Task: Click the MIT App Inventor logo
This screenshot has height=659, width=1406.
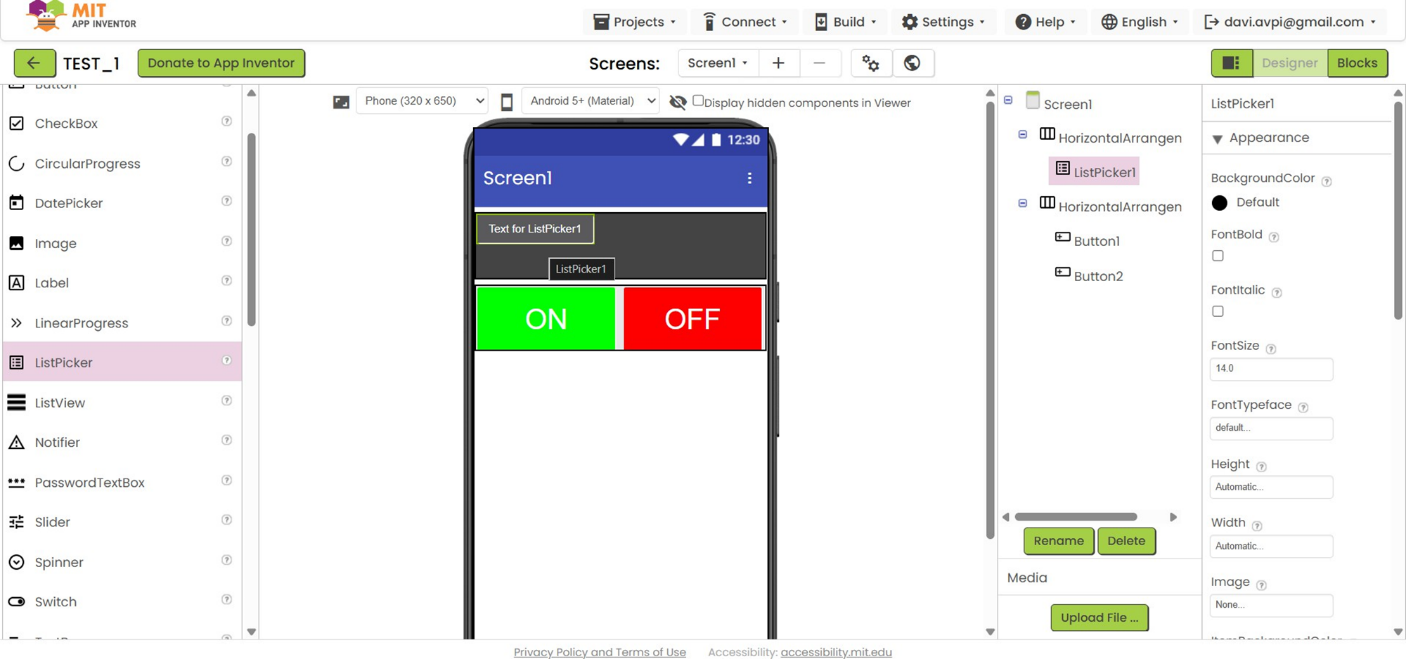Action: (81, 16)
